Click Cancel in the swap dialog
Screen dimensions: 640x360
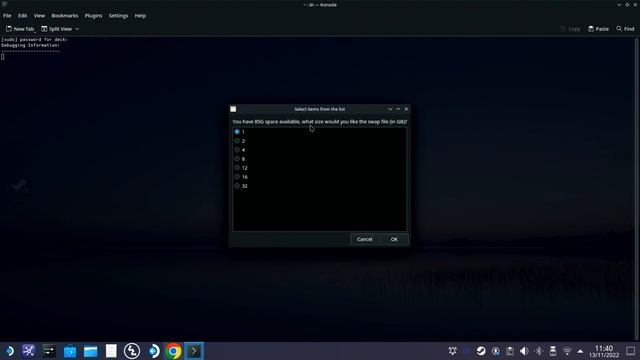coord(364,239)
